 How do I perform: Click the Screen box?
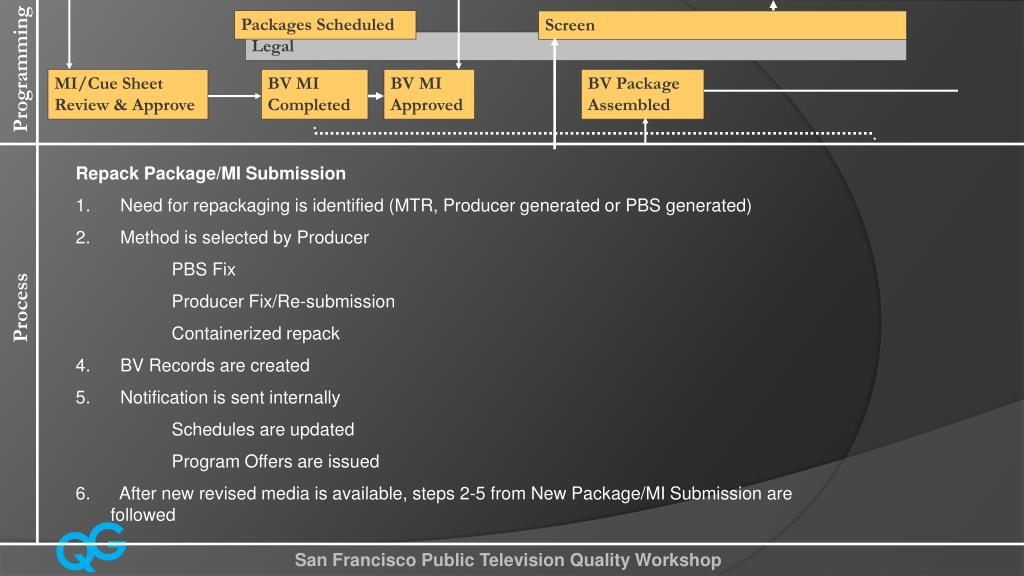(722, 25)
